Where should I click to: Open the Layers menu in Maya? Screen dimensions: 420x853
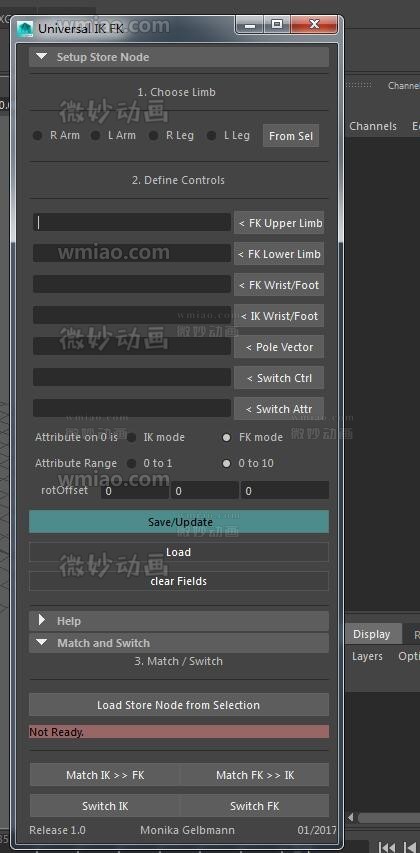(x=367, y=657)
